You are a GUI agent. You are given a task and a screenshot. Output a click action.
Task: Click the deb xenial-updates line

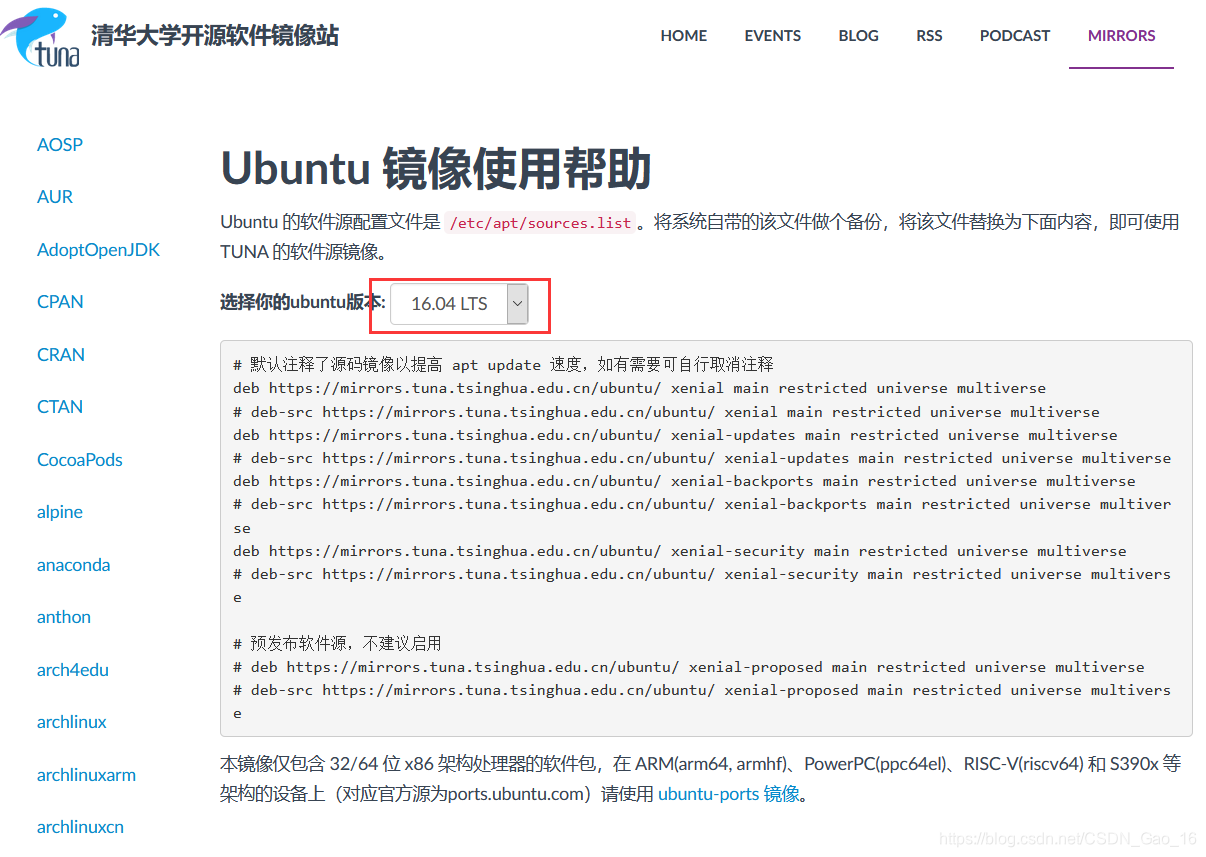(x=675, y=435)
